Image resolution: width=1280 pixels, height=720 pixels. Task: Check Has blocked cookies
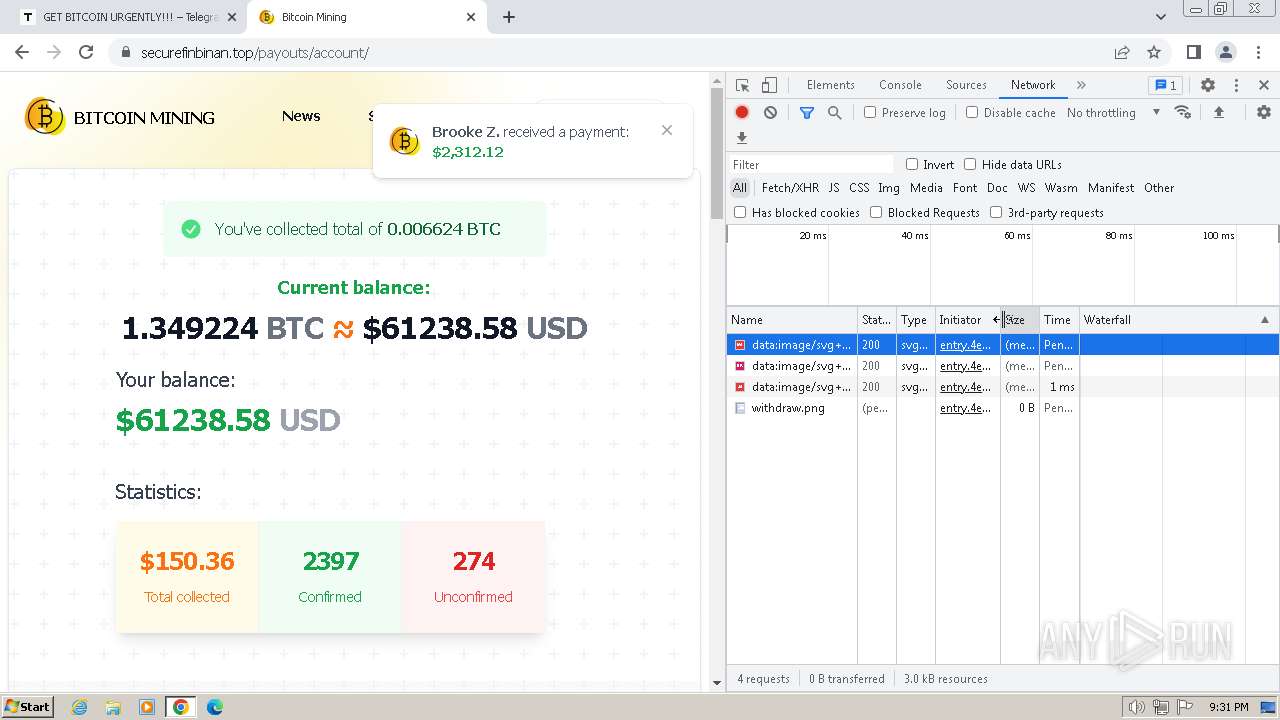point(740,212)
